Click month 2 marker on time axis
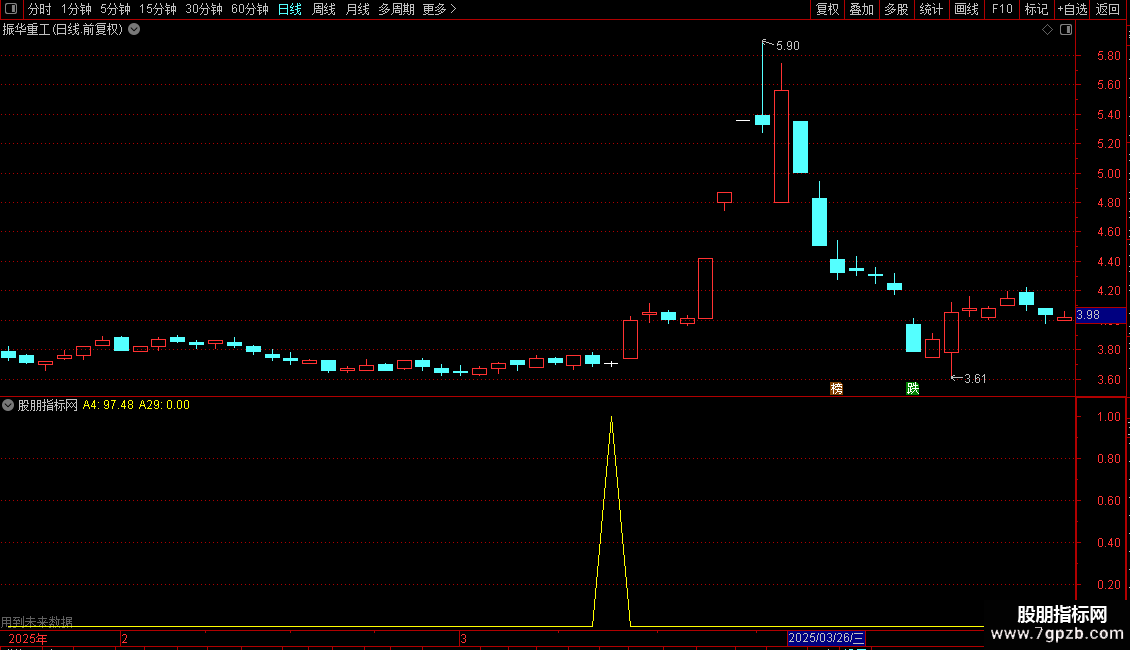Viewport: 1130px width, 650px height. [x=125, y=638]
